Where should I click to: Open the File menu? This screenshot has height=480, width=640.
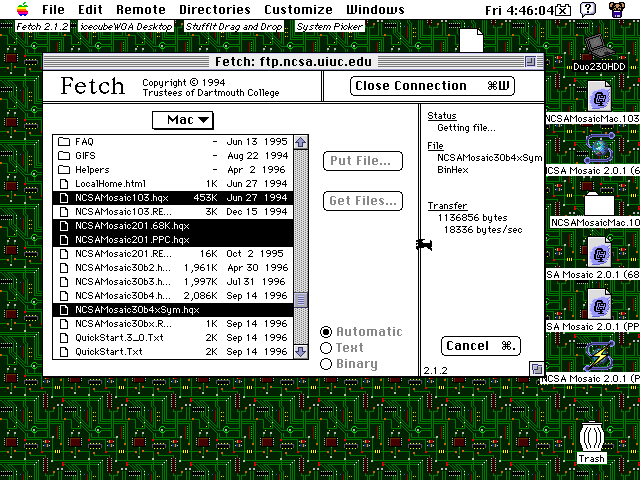pos(53,9)
